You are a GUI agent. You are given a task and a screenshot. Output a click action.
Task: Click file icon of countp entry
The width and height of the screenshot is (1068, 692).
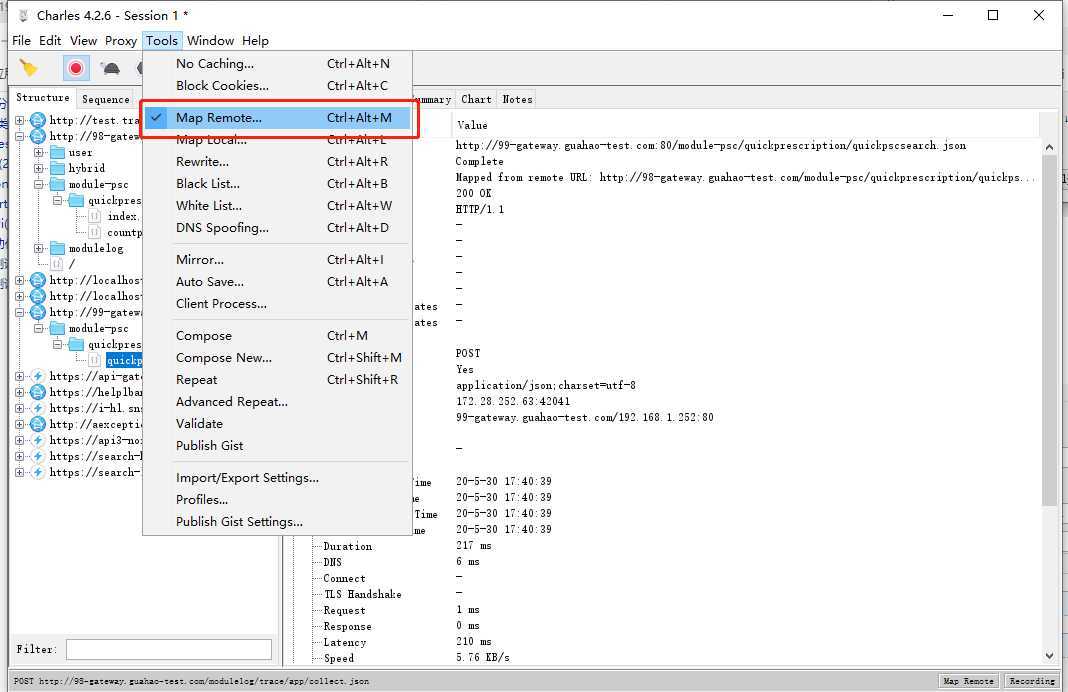coord(95,232)
